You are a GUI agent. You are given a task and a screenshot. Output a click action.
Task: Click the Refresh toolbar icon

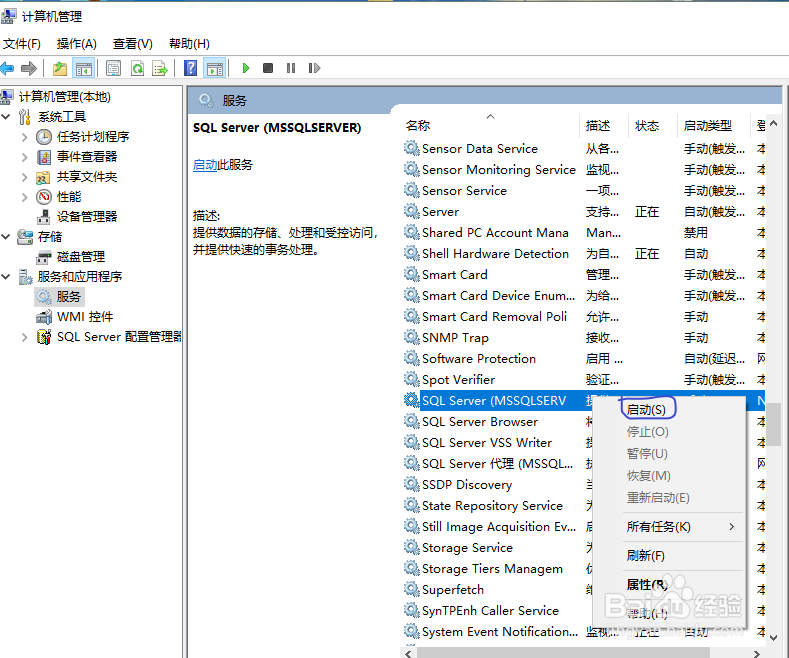(x=137, y=68)
